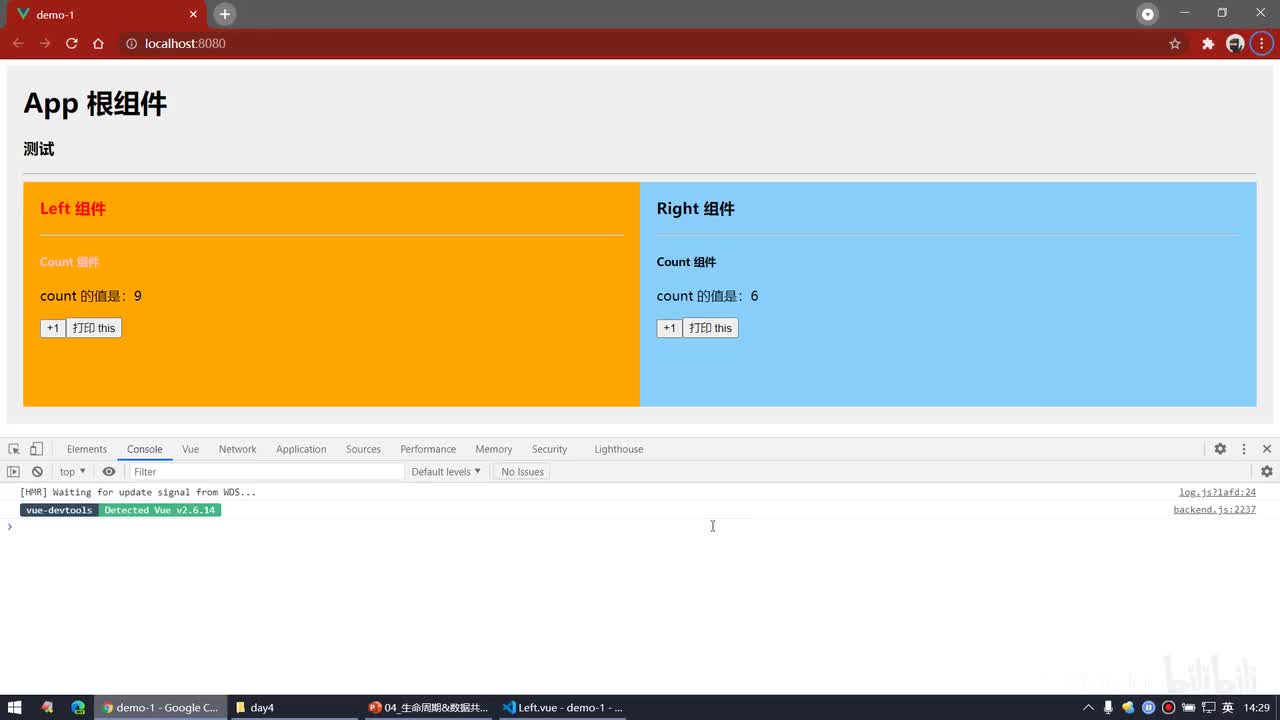
Task: Switch to the PowerPoint 04_生命周期 taskbar item
Action: tap(428, 707)
